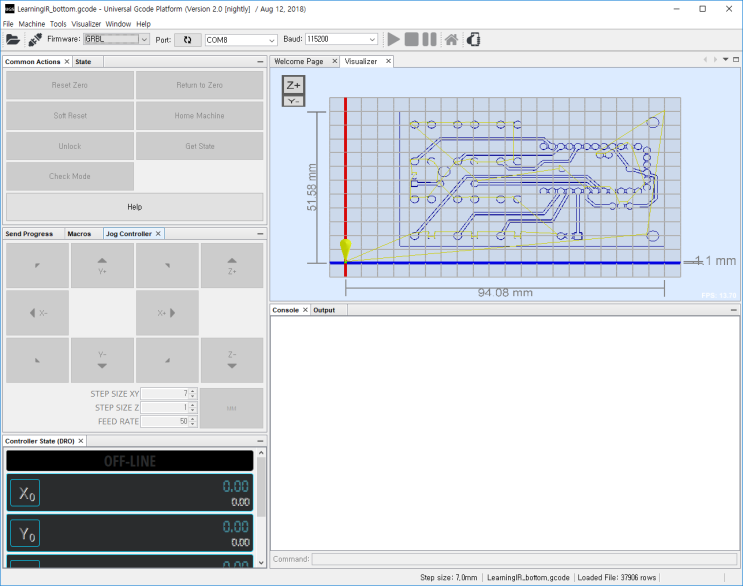The image size is (743, 586).
Task: Click the pause icon in toolbar
Action: point(429,39)
